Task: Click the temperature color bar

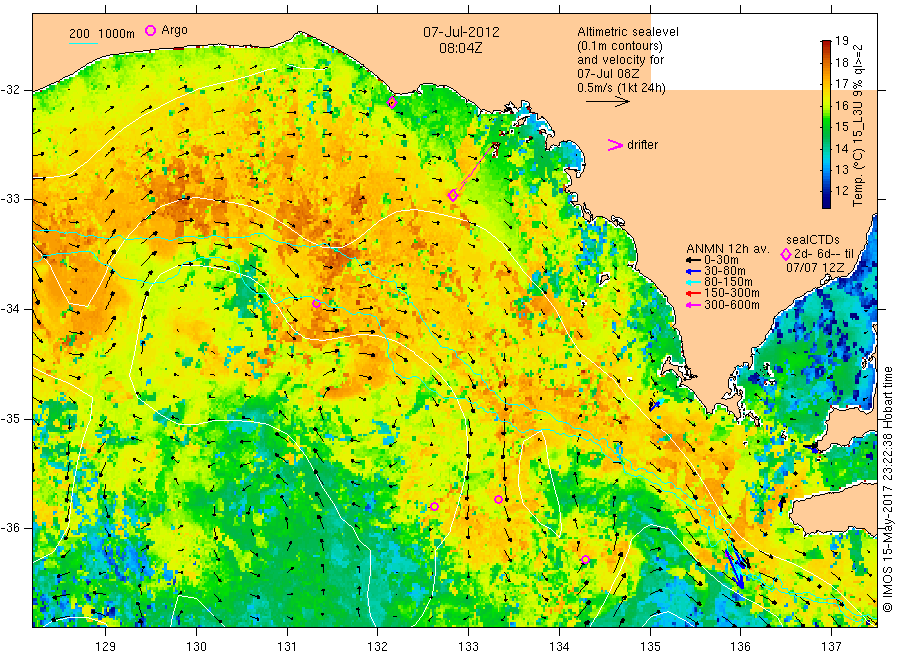Action: (826, 124)
